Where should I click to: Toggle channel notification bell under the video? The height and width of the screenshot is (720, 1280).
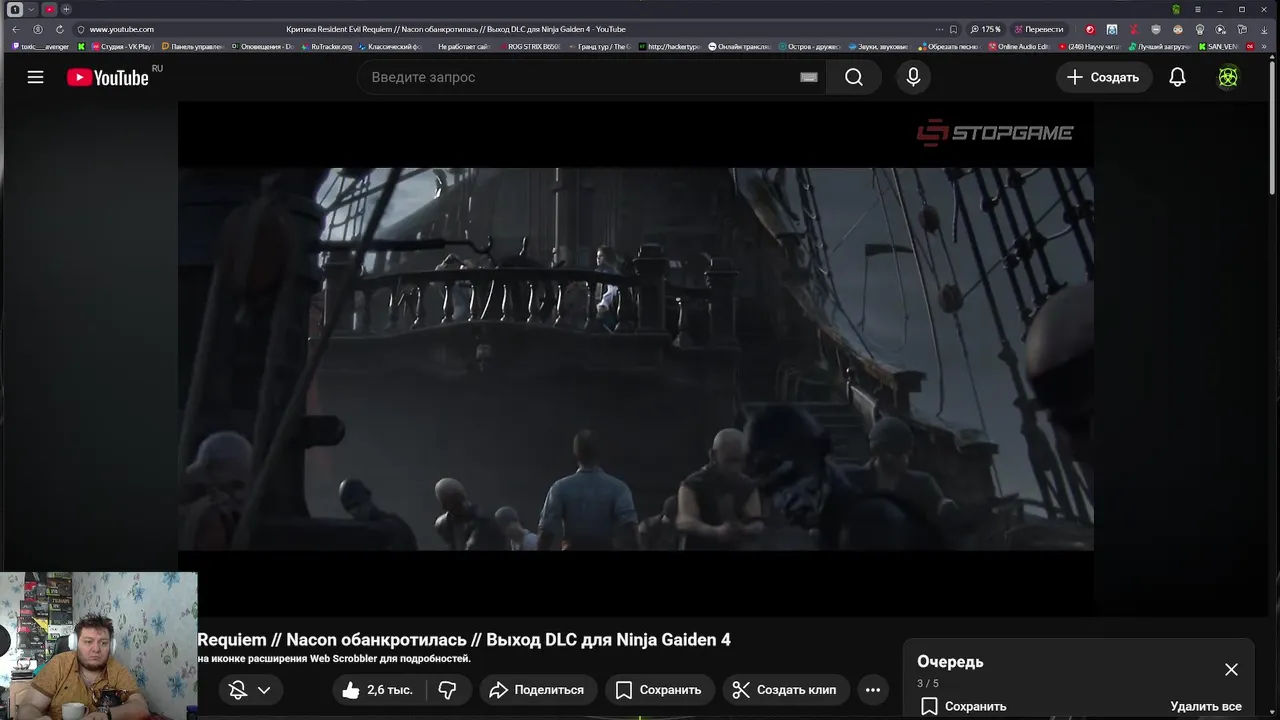pos(238,690)
